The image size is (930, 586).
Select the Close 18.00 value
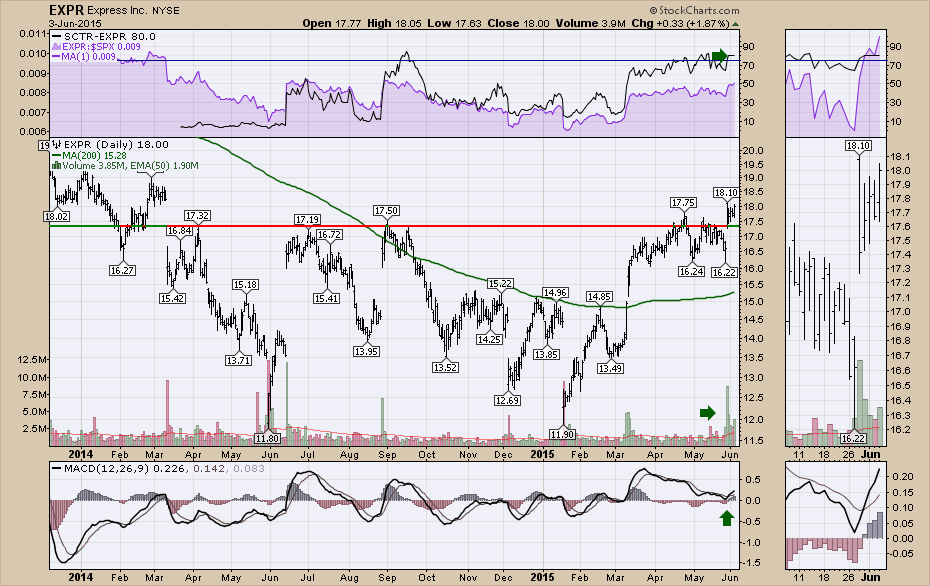(518, 24)
